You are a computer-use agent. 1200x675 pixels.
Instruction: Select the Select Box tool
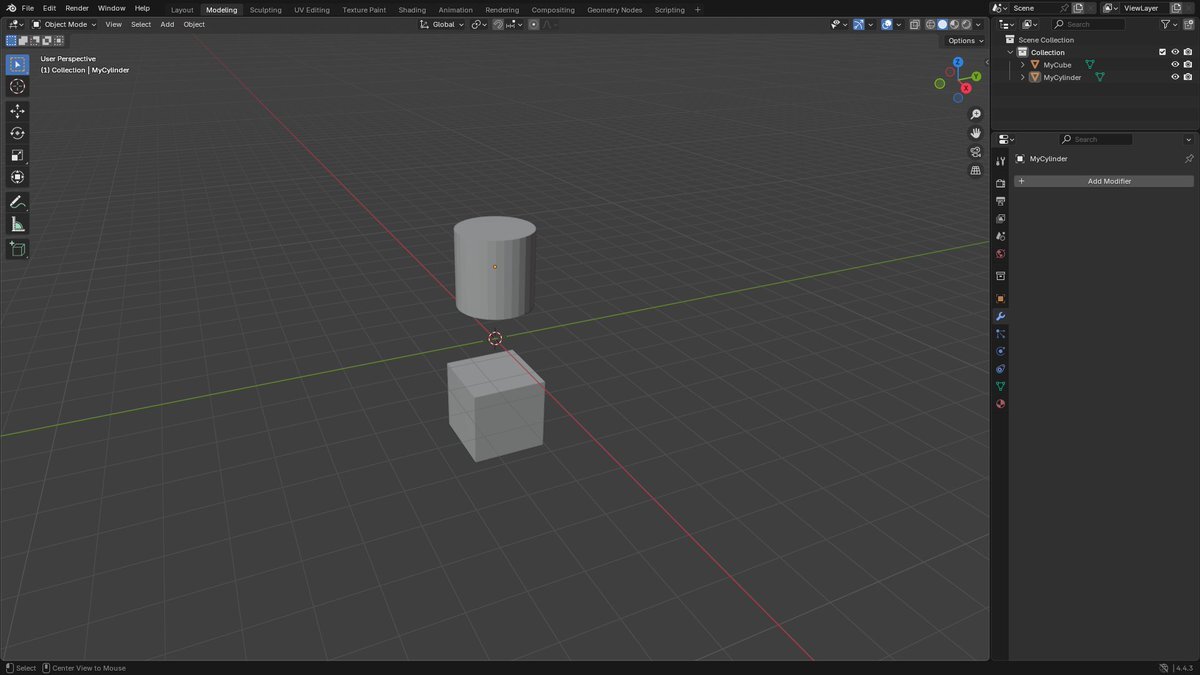17,65
